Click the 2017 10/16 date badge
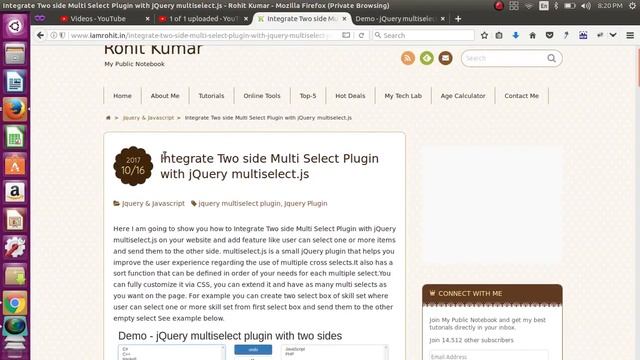 tap(133, 166)
